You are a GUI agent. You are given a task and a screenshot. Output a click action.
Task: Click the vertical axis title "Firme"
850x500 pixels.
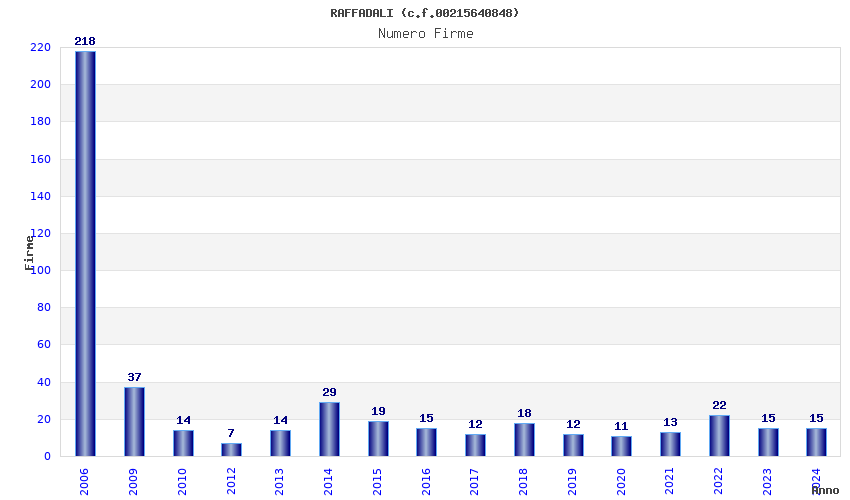[x=29, y=253]
